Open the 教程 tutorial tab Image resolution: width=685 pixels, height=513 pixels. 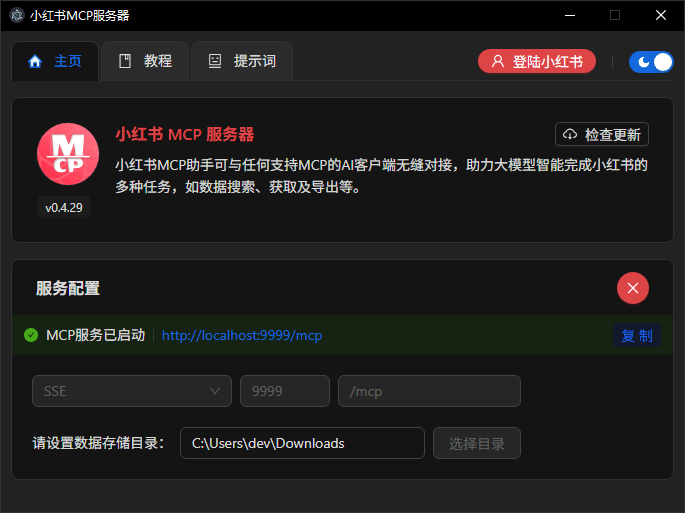145,61
